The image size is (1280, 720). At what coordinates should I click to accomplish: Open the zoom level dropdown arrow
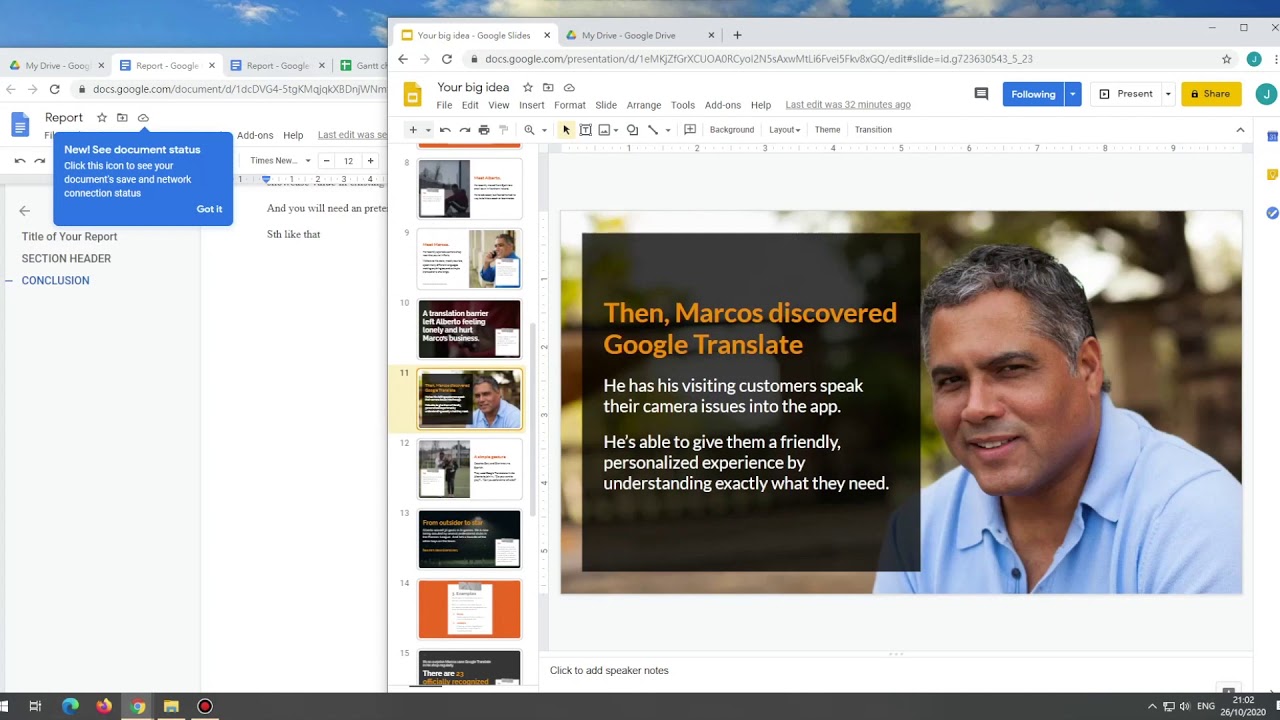tap(544, 130)
